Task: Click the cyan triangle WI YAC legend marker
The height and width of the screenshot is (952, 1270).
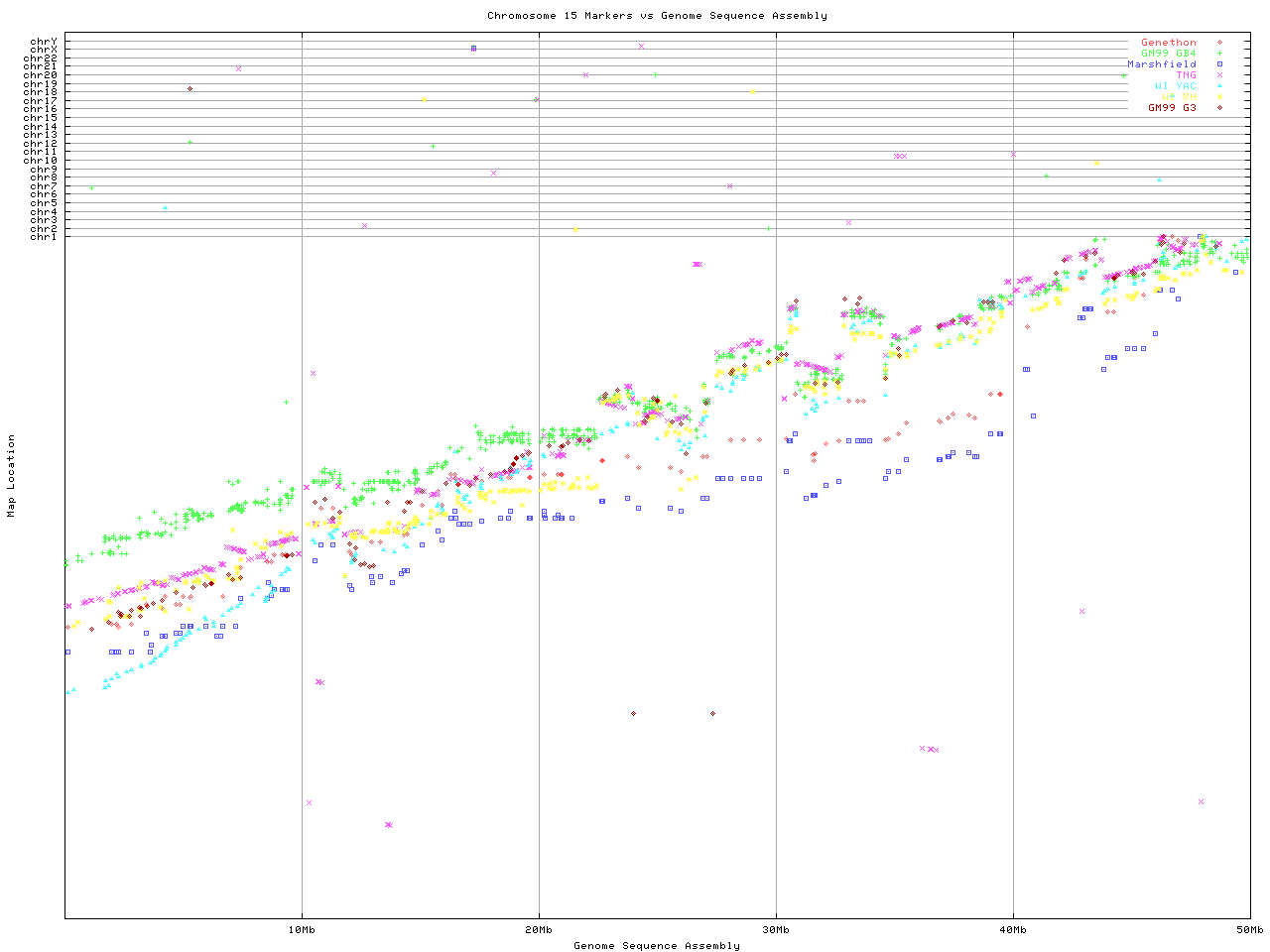Action: click(x=1219, y=86)
